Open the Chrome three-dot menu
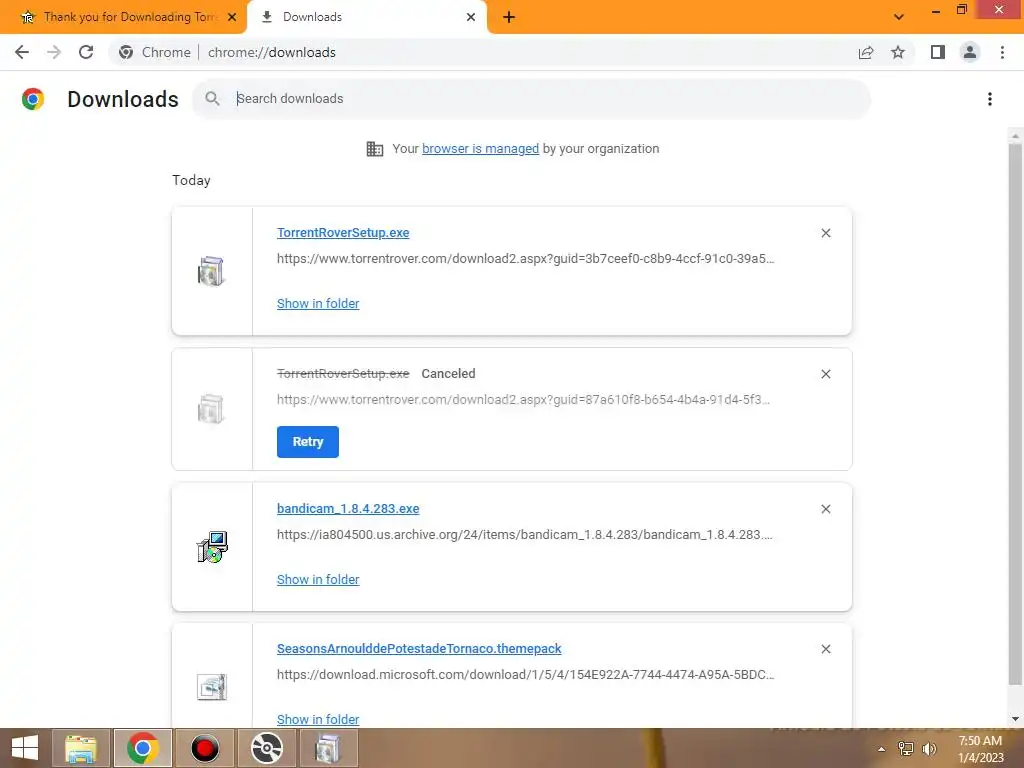The height and width of the screenshot is (768, 1024). [1002, 52]
